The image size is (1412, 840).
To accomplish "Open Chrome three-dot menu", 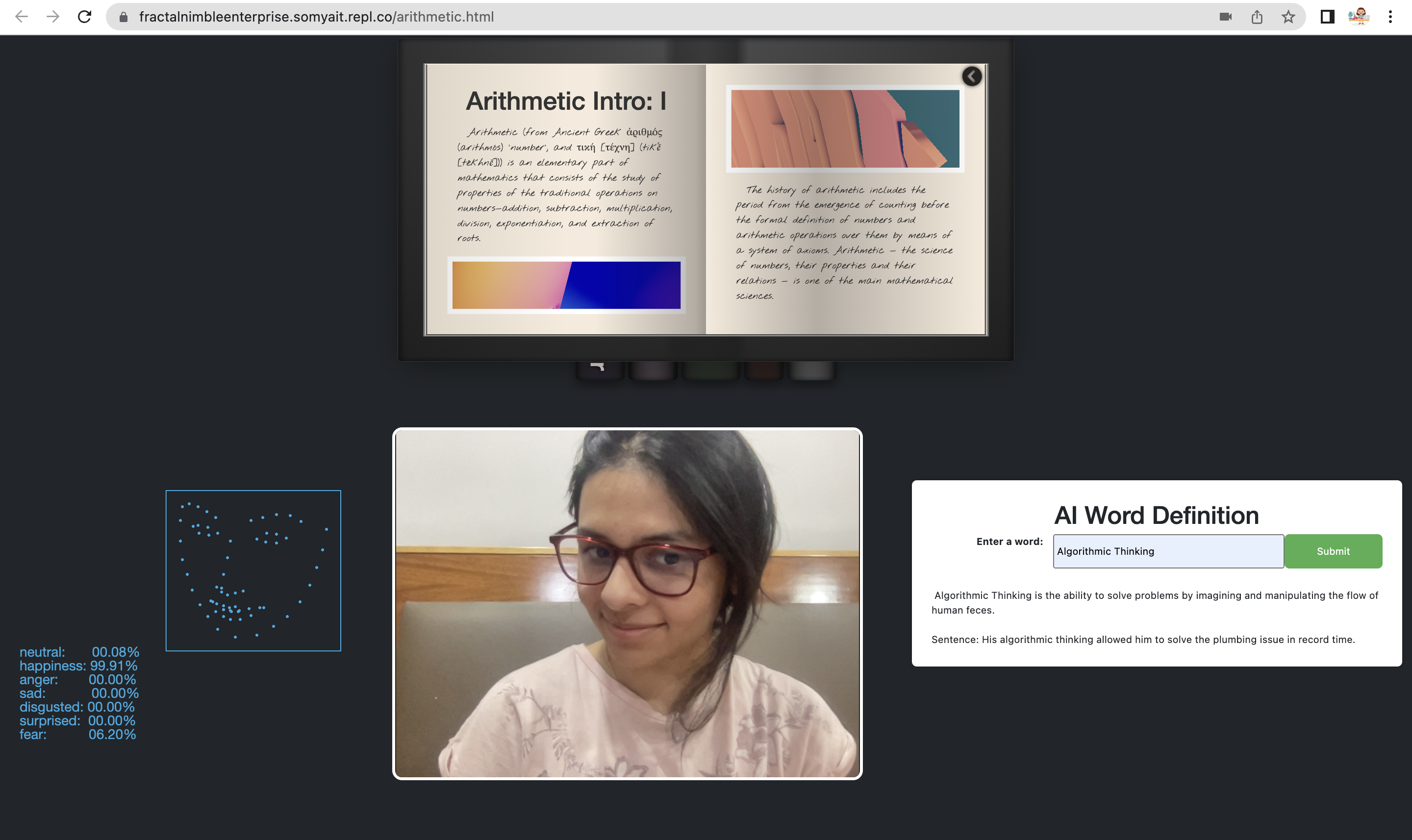I will pyautogui.click(x=1390, y=17).
